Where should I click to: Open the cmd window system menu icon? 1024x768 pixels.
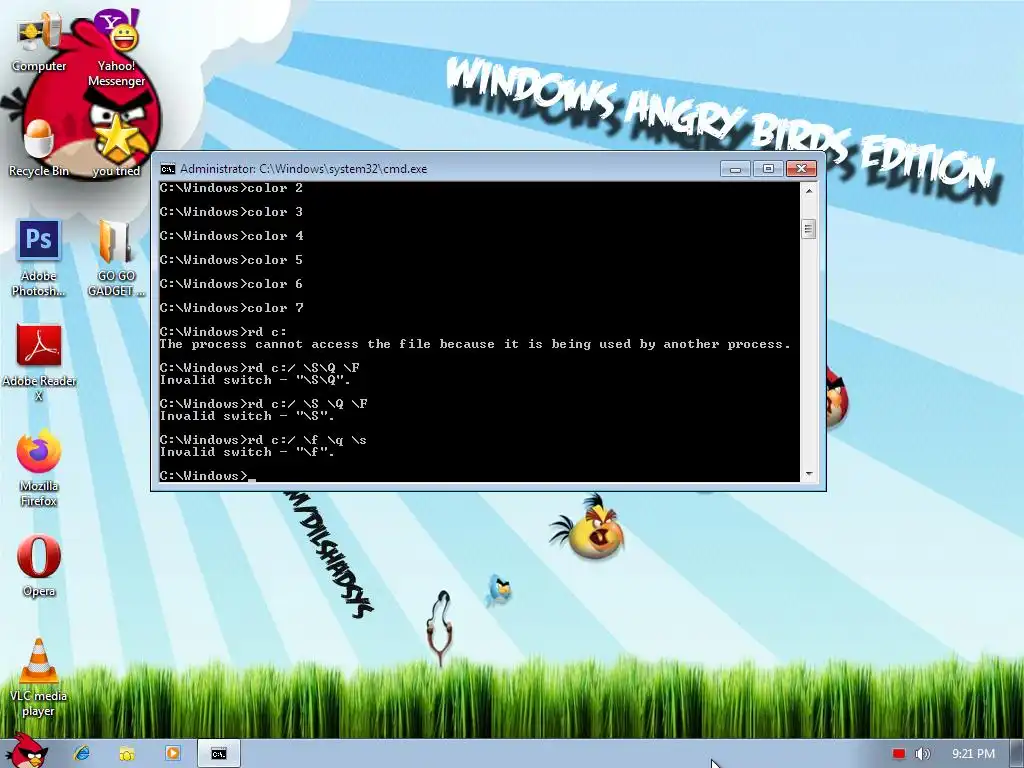[168, 169]
